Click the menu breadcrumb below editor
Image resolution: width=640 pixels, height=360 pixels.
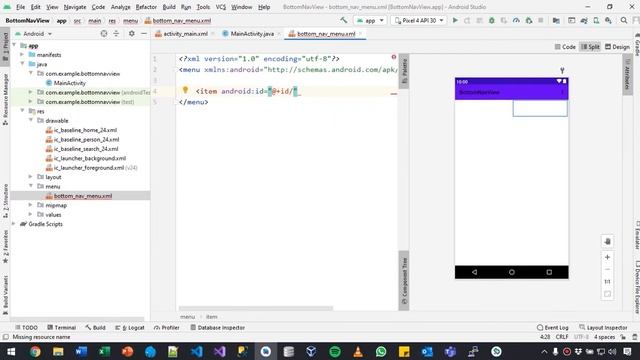(x=187, y=317)
